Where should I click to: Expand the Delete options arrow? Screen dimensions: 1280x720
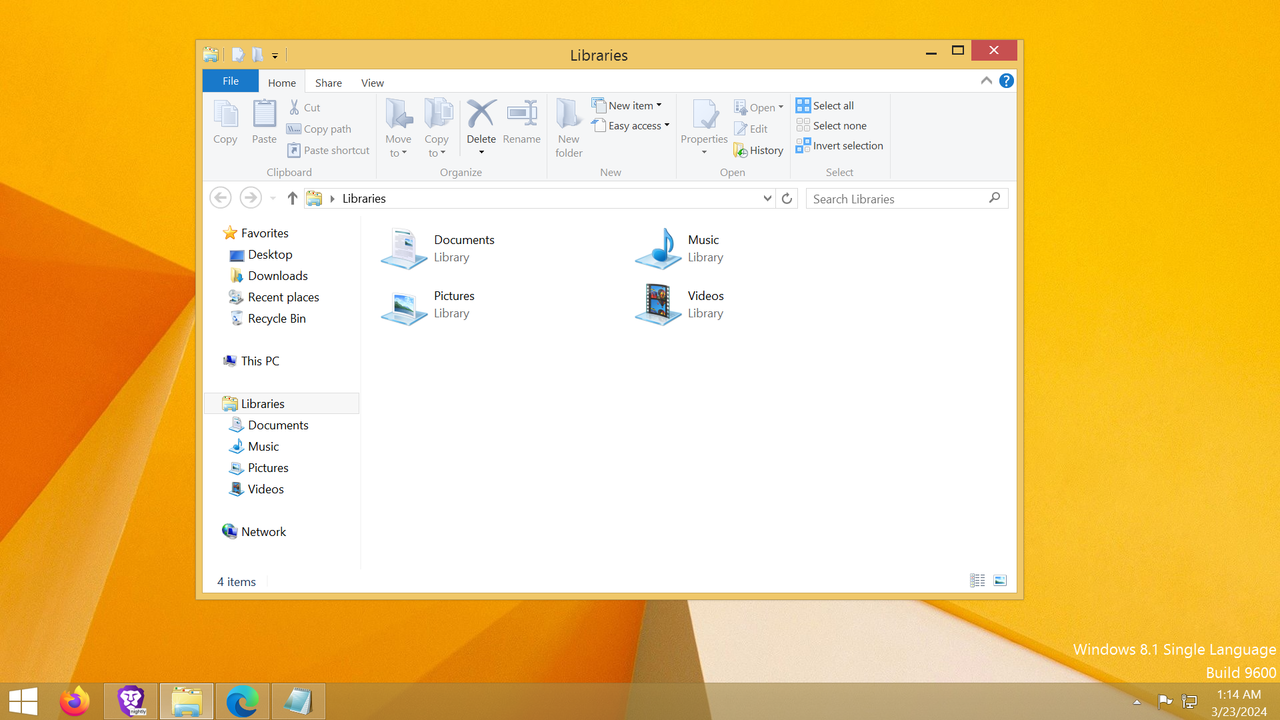click(481, 152)
